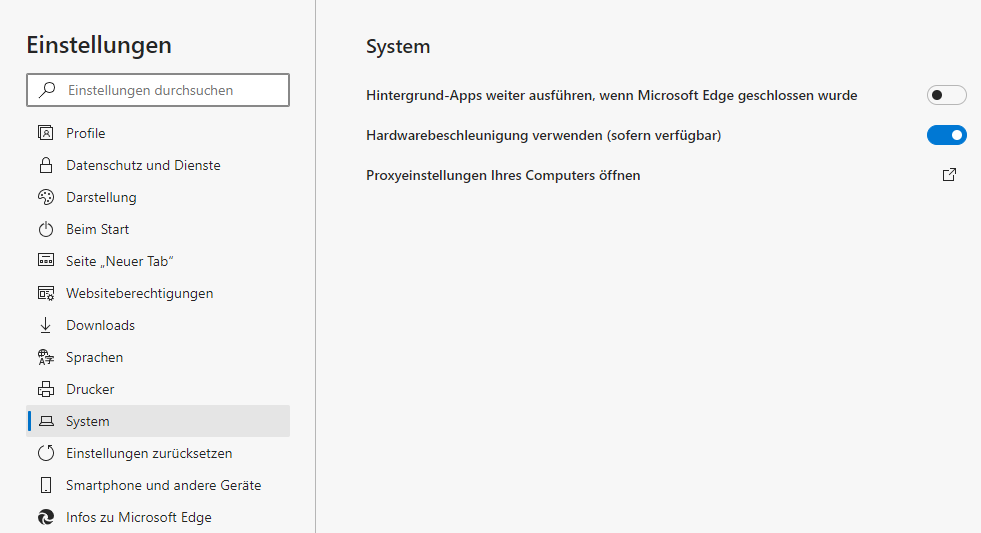Click the Drucker printer icon
Screen dimensions: 981x533
click(45, 389)
